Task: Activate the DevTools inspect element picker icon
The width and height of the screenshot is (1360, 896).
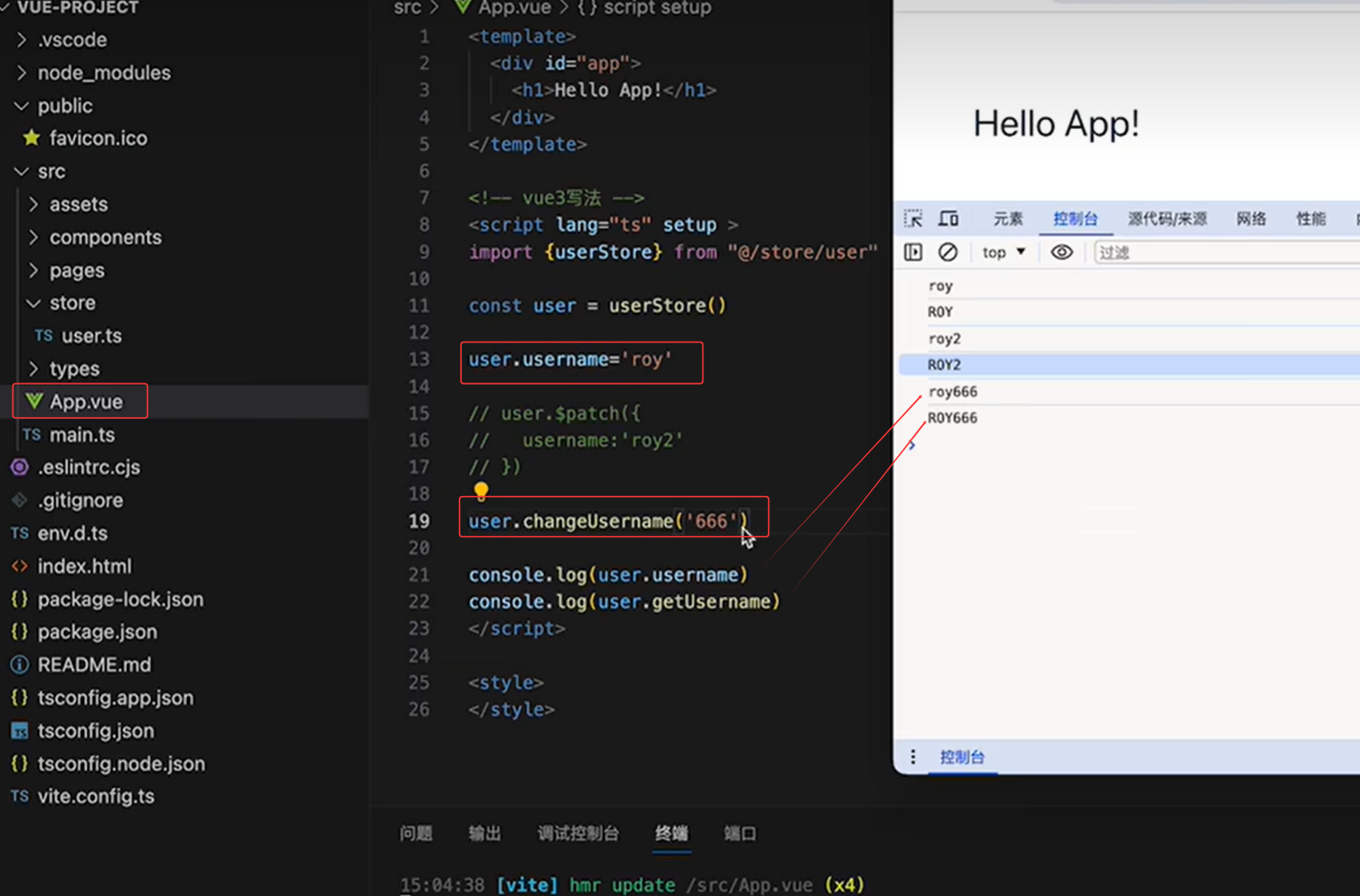Action: point(913,219)
